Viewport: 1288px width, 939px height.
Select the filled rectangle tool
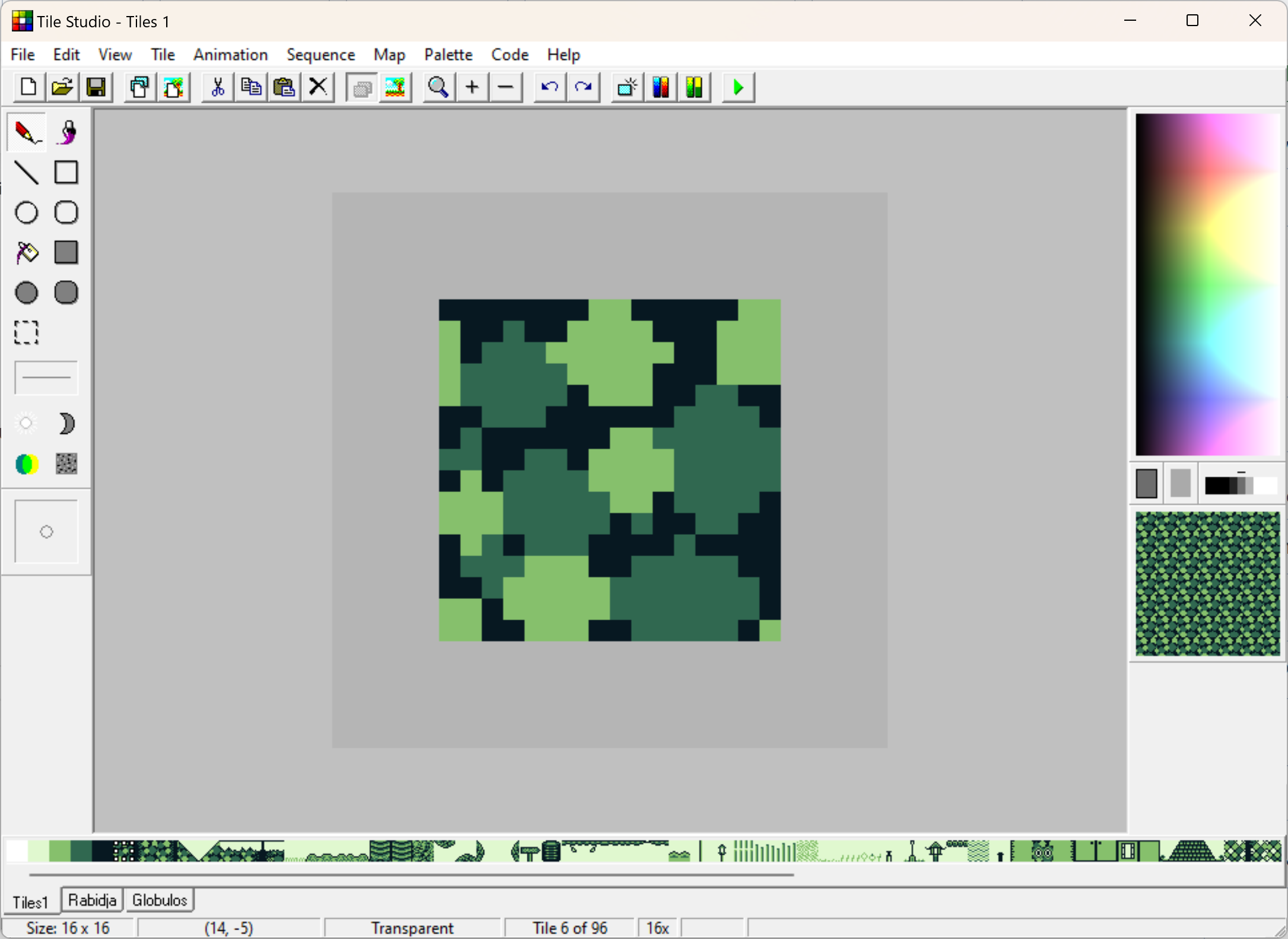pyautogui.click(x=66, y=253)
